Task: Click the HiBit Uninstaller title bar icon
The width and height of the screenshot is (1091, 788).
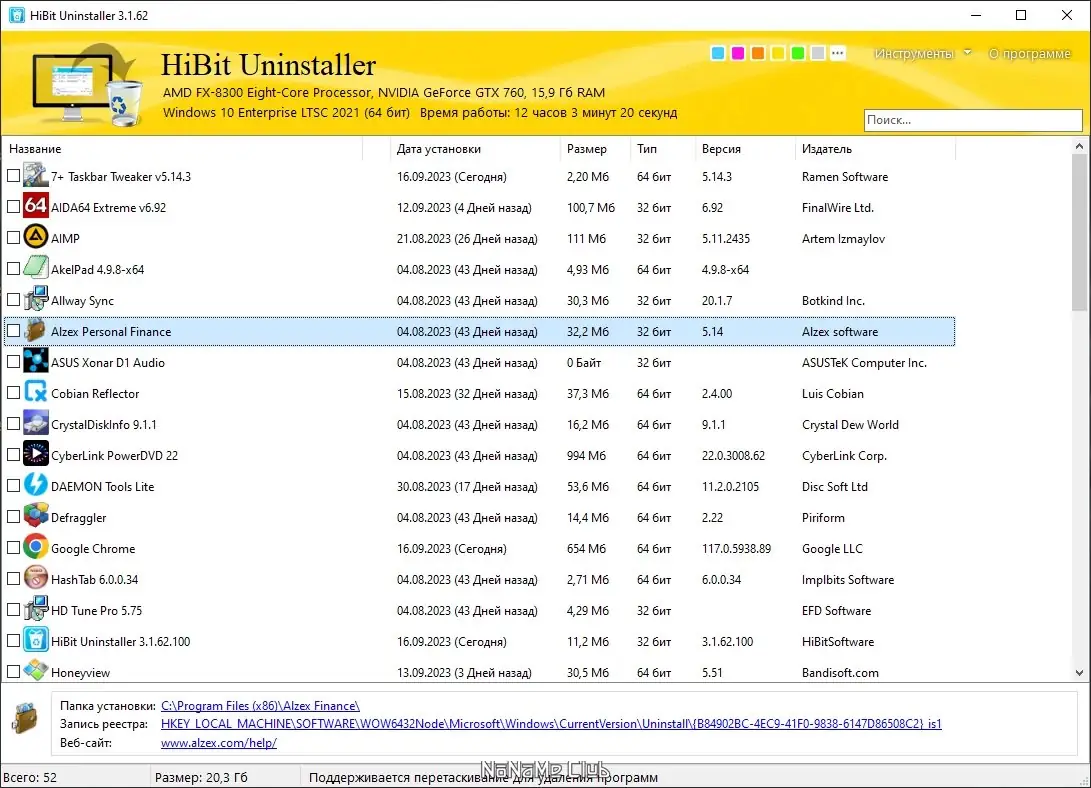Action: click(x=17, y=15)
